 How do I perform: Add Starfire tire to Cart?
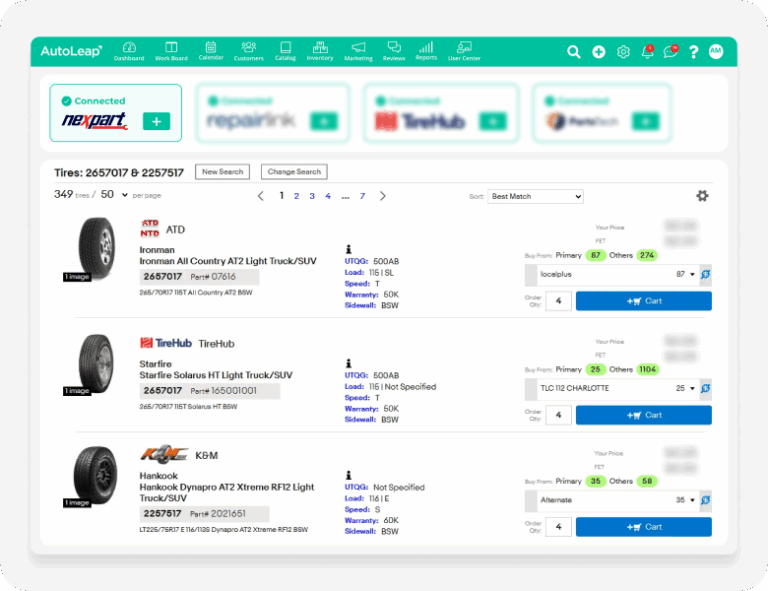click(x=644, y=415)
